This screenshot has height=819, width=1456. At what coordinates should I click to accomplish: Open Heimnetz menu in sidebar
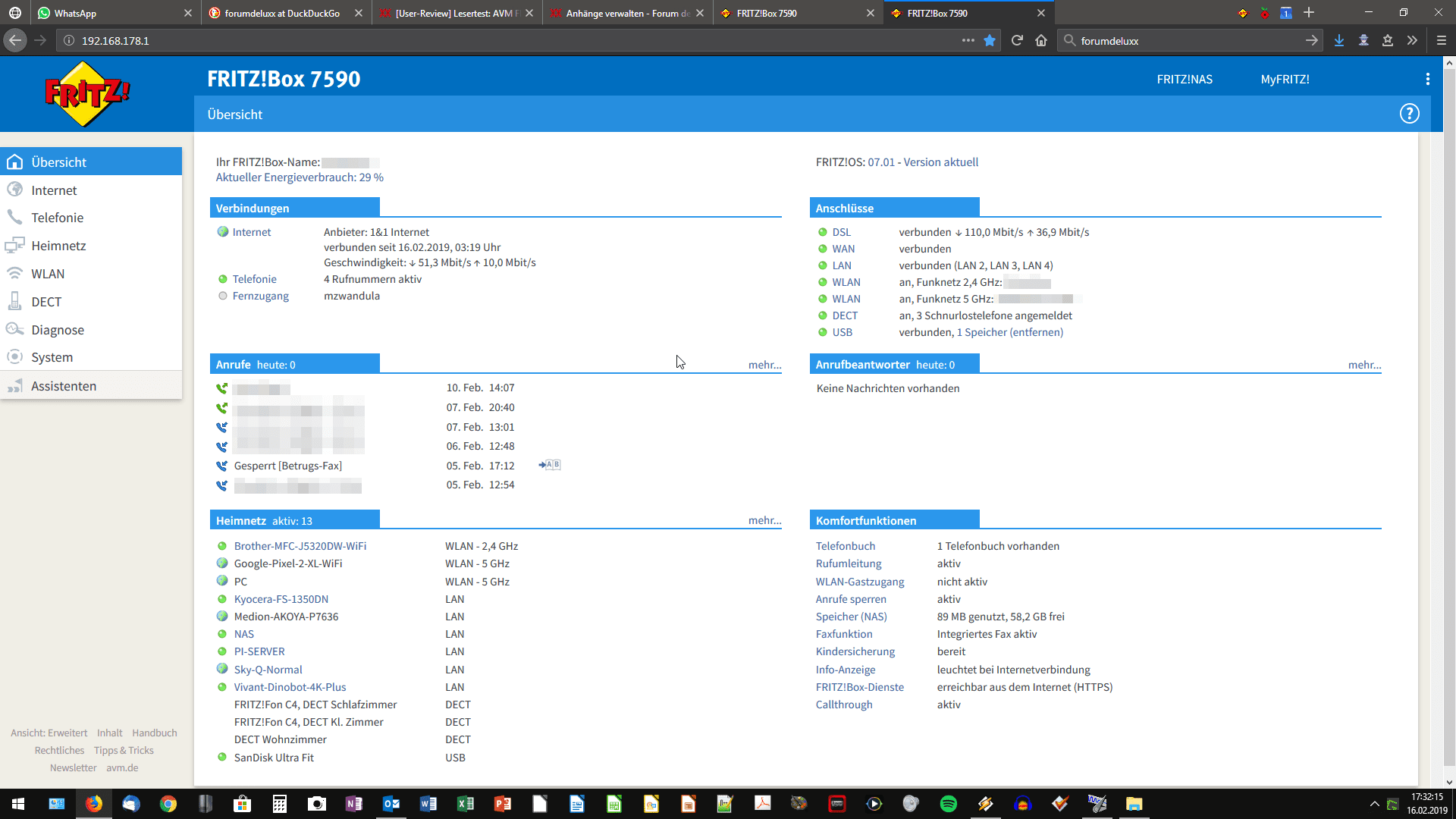pyautogui.click(x=91, y=246)
